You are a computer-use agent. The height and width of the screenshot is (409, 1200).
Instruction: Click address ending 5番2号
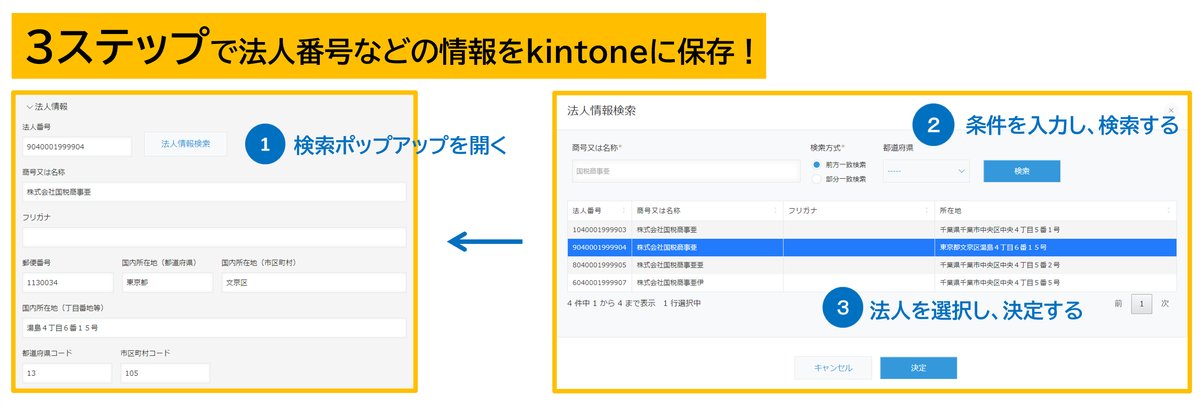(1001, 265)
